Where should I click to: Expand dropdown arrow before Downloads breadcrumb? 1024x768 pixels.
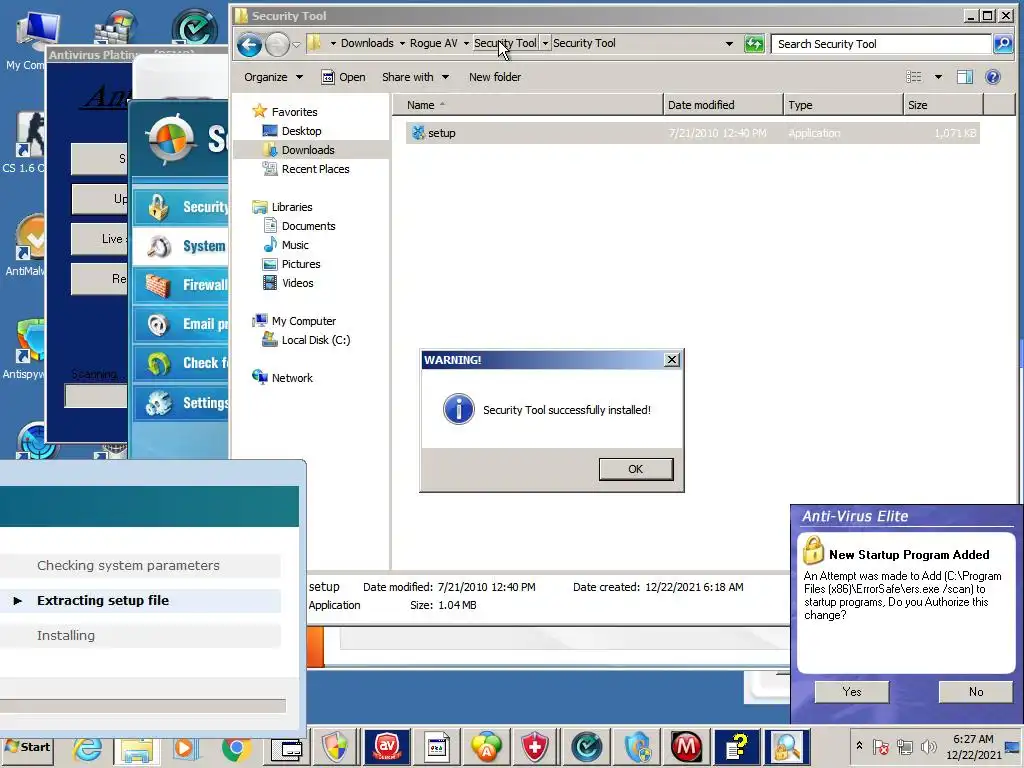click(x=333, y=44)
